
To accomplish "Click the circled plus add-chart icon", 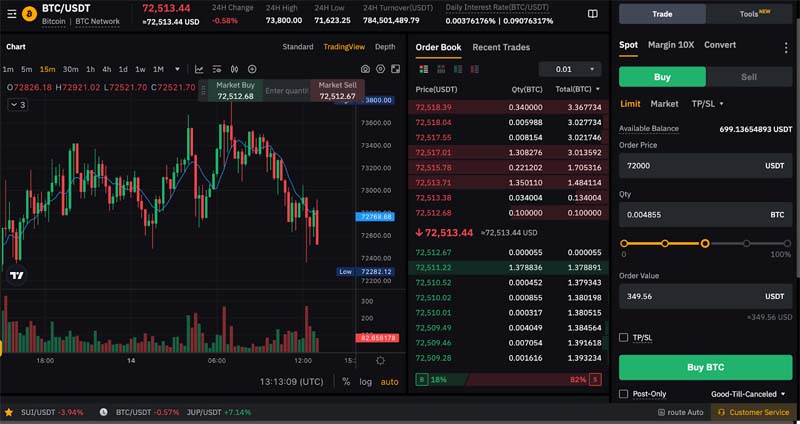I will pos(252,69).
